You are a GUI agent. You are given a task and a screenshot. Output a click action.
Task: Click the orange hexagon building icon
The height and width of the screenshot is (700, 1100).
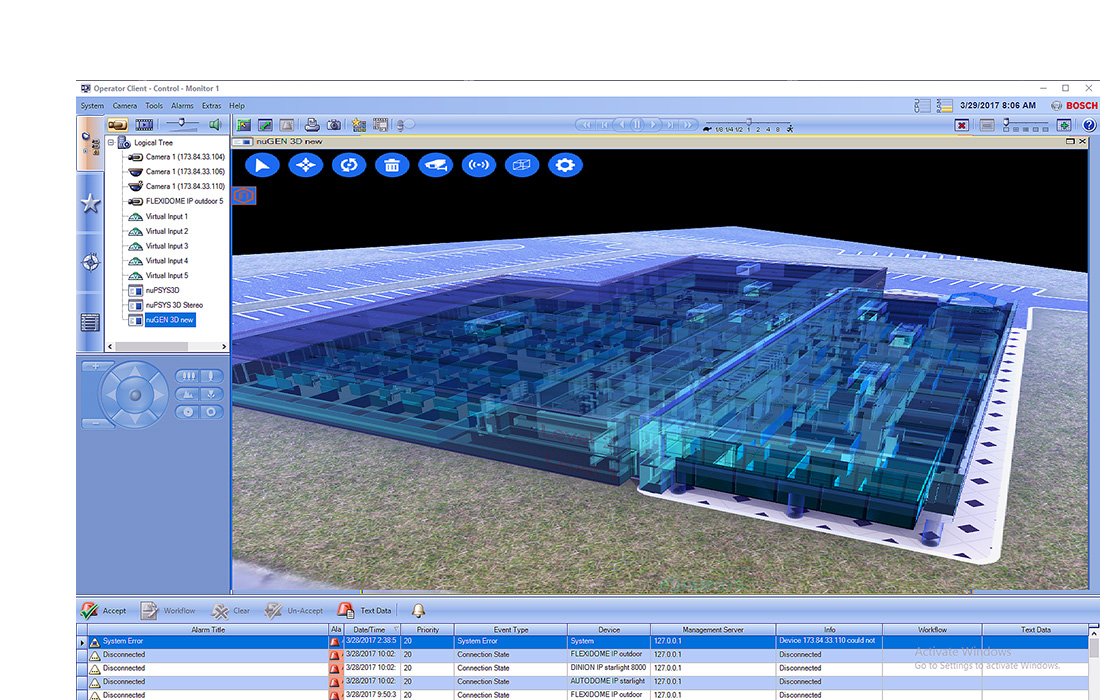tap(244, 196)
